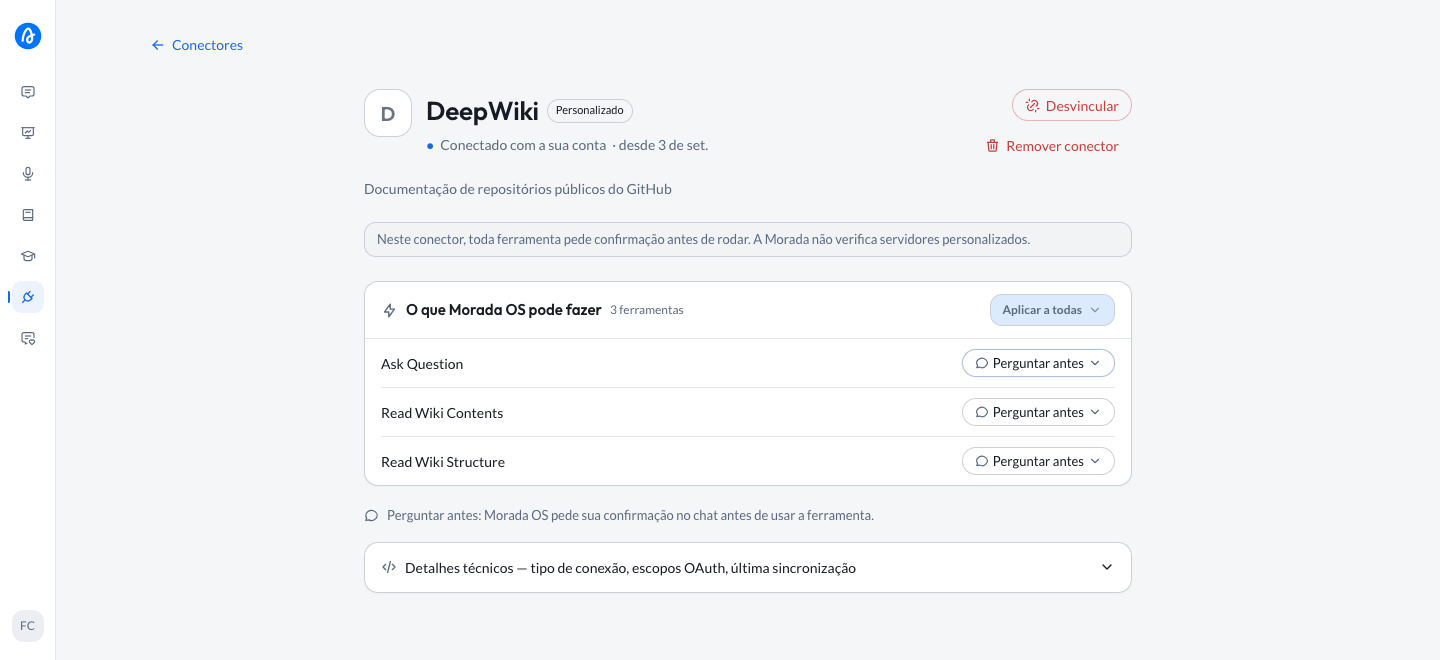Click the code brackets icon in Detalhes técnicos

(x=389, y=567)
